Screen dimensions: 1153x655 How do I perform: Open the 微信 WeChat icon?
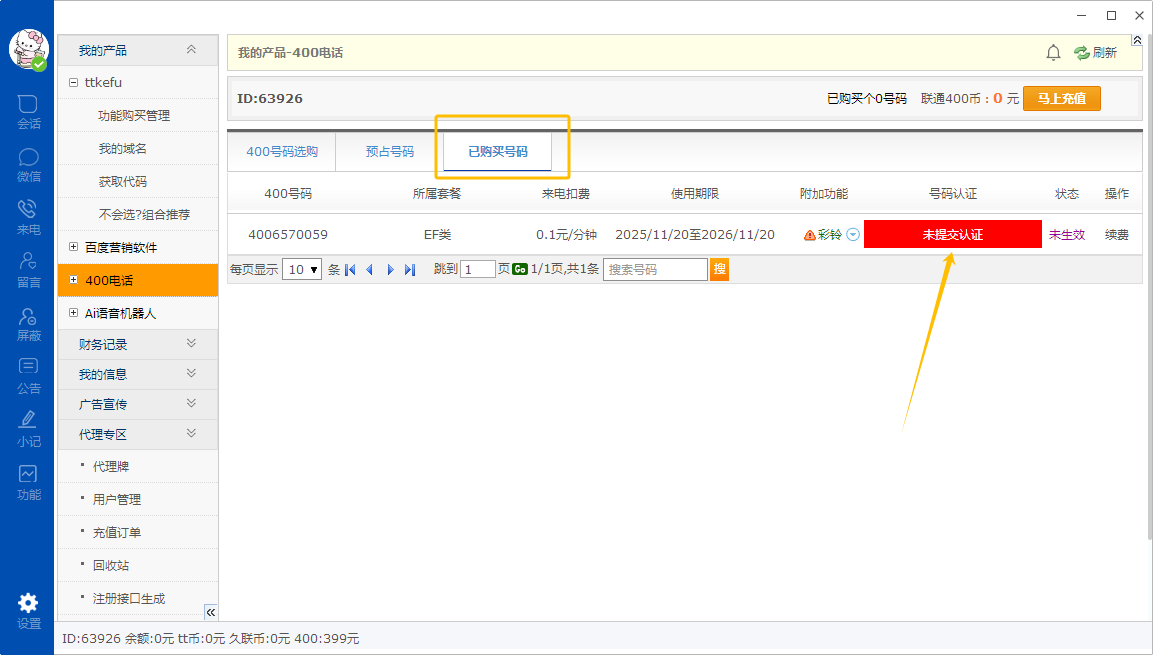click(x=28, y=164)
